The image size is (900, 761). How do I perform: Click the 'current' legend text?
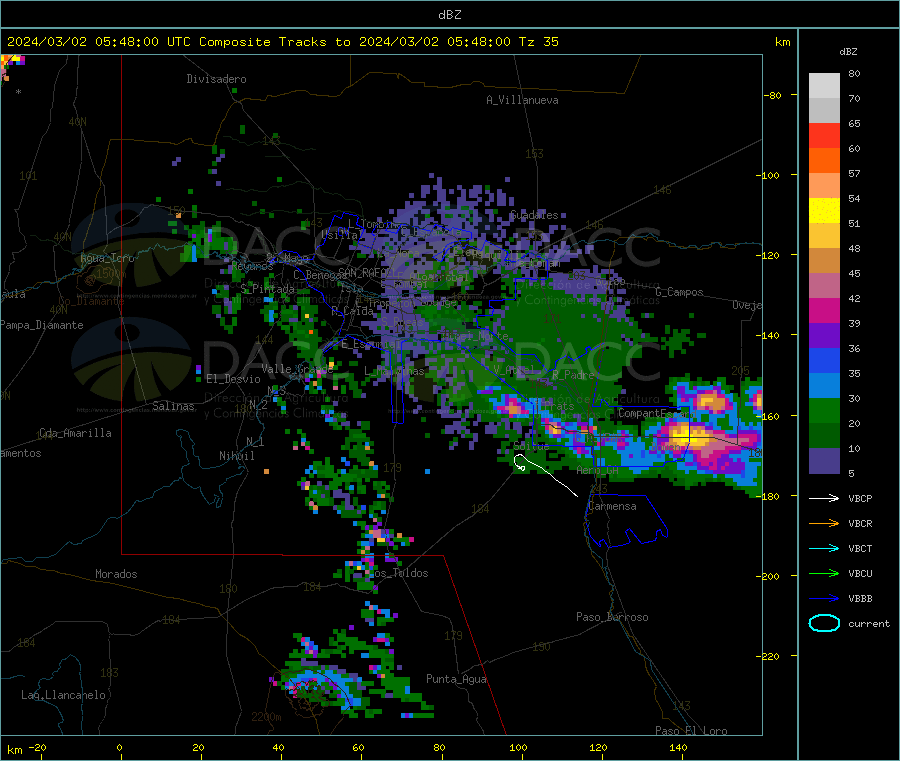point(869,623)
